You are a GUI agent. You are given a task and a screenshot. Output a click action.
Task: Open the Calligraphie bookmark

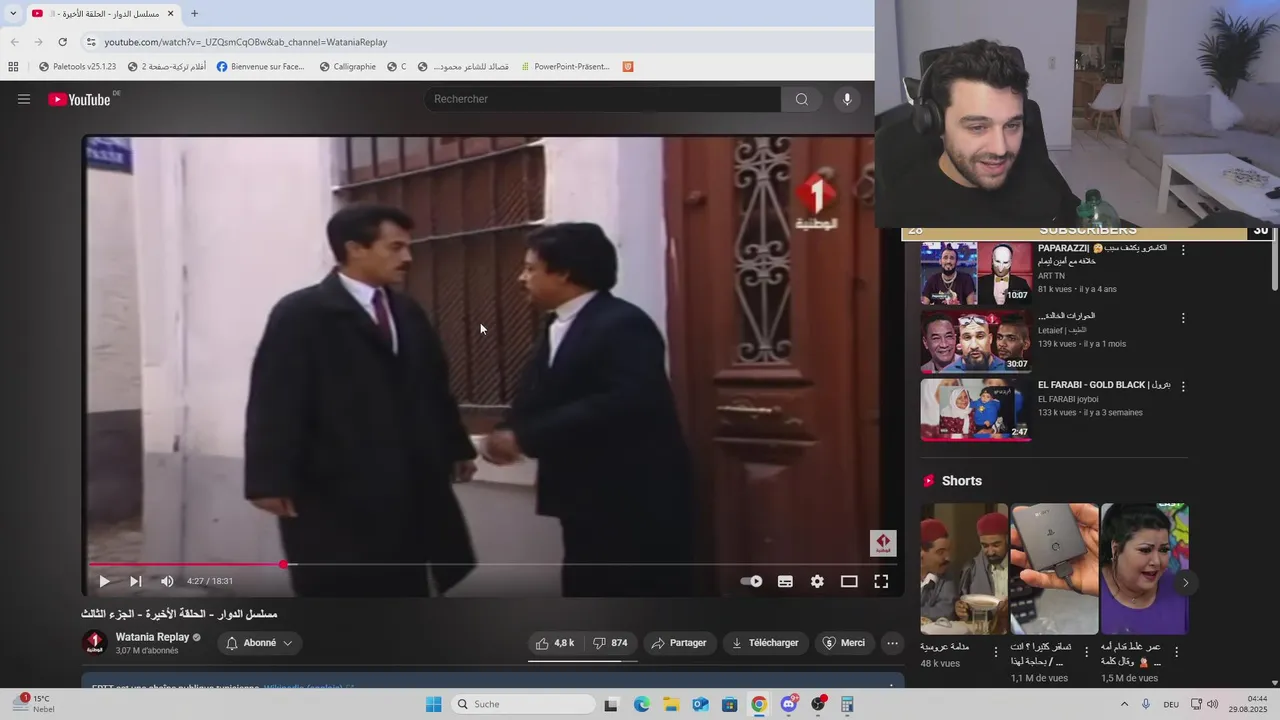(x=347, y=67)
